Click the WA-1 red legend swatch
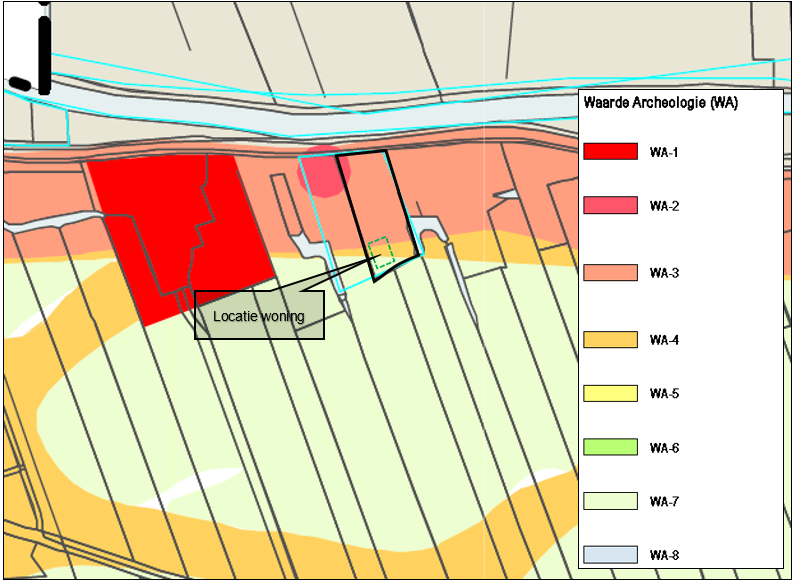This screenshot has height=584, width=796. (610, 151)
